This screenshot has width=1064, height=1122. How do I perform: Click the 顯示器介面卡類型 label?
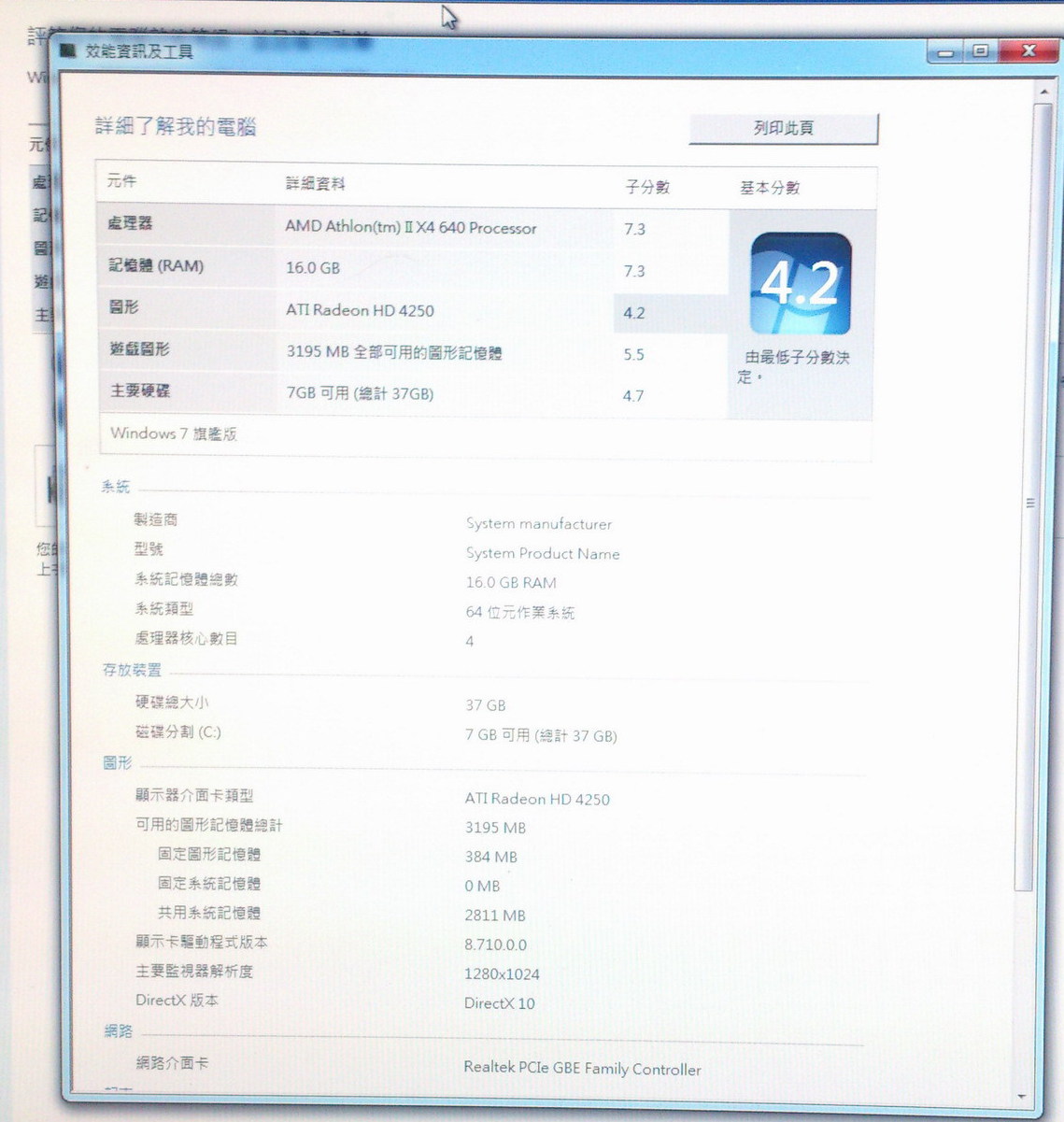tap(194, 796)
